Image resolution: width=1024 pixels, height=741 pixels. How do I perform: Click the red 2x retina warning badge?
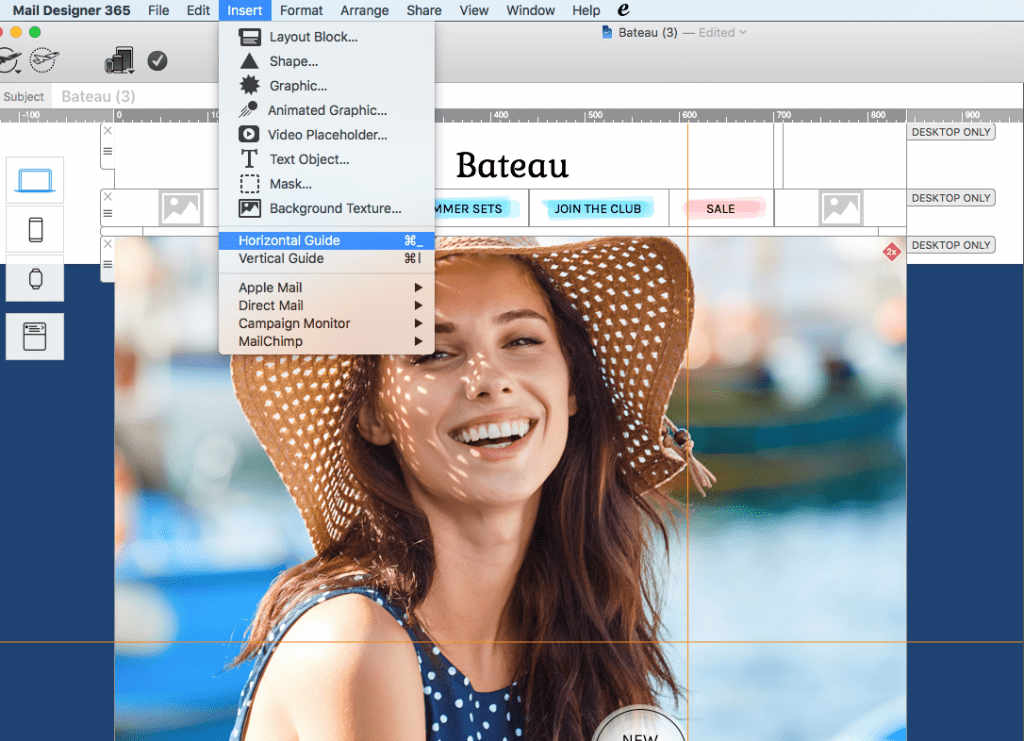coord(891,252)
